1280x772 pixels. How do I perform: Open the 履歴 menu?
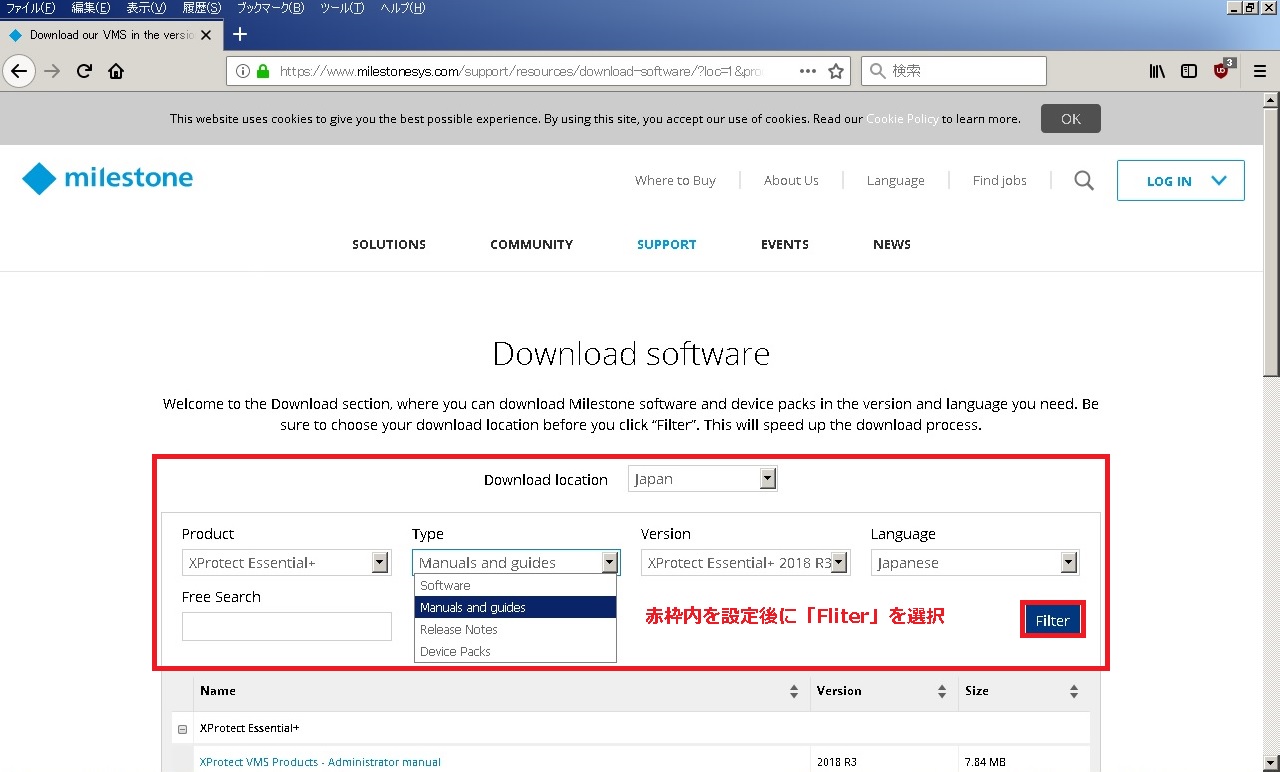pos(201,8)
